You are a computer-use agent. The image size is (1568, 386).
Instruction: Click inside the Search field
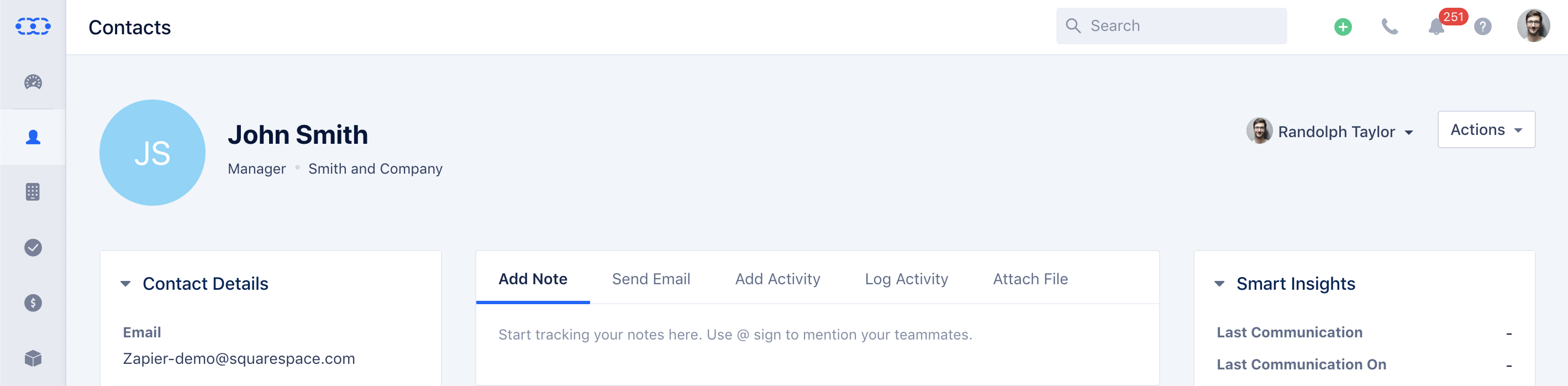pyautogui.click(x=1171, y=26)
